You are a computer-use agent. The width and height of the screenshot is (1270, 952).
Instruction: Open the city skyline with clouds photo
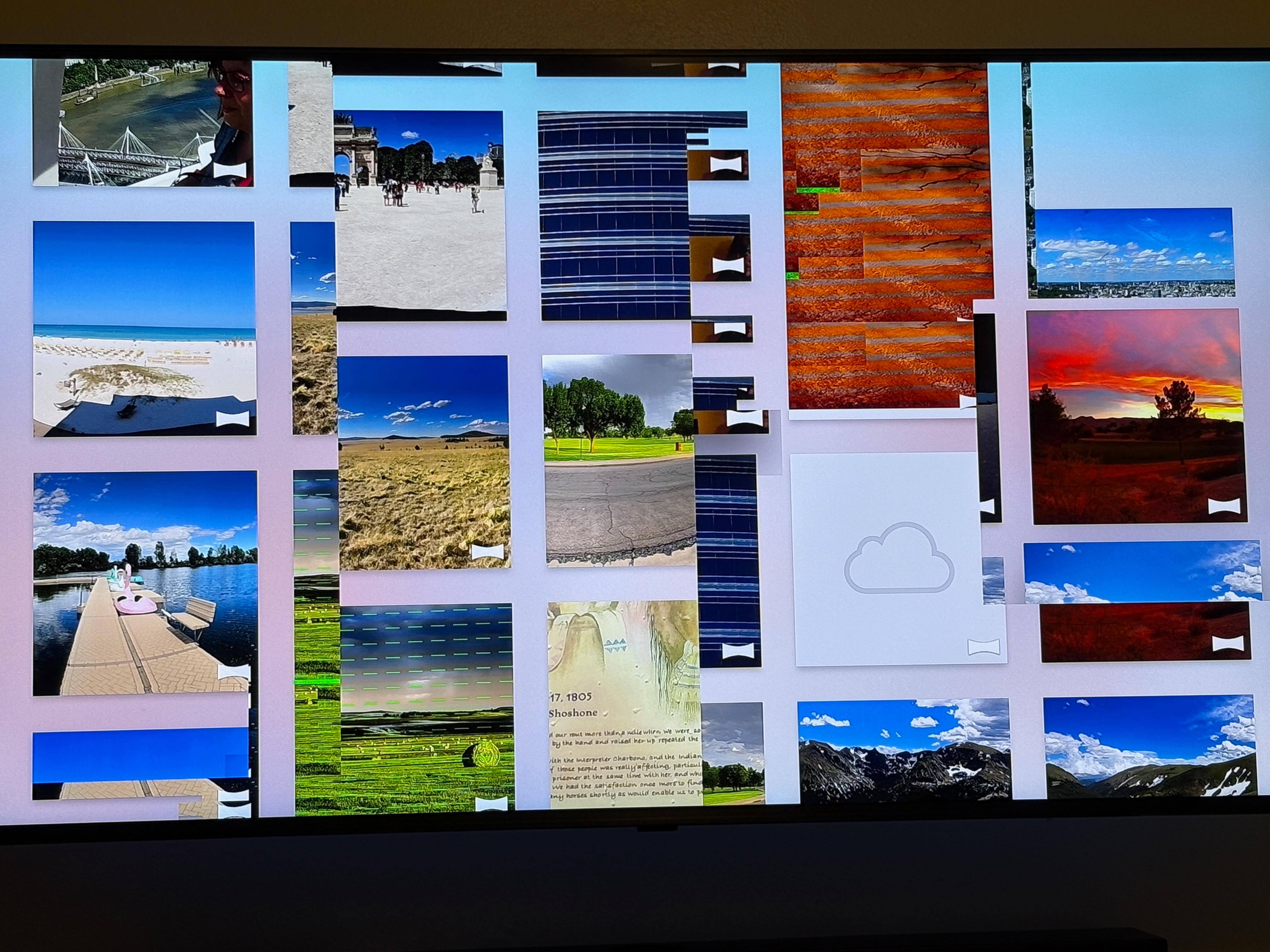1134,252
